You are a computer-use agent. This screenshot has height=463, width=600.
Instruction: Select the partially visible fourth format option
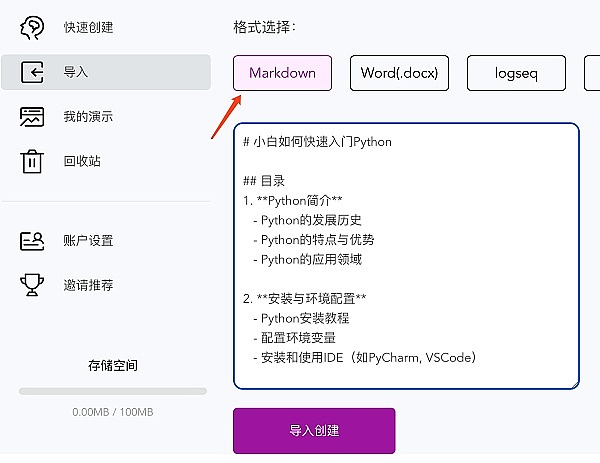pyautogui.click(x=592, y=73)
